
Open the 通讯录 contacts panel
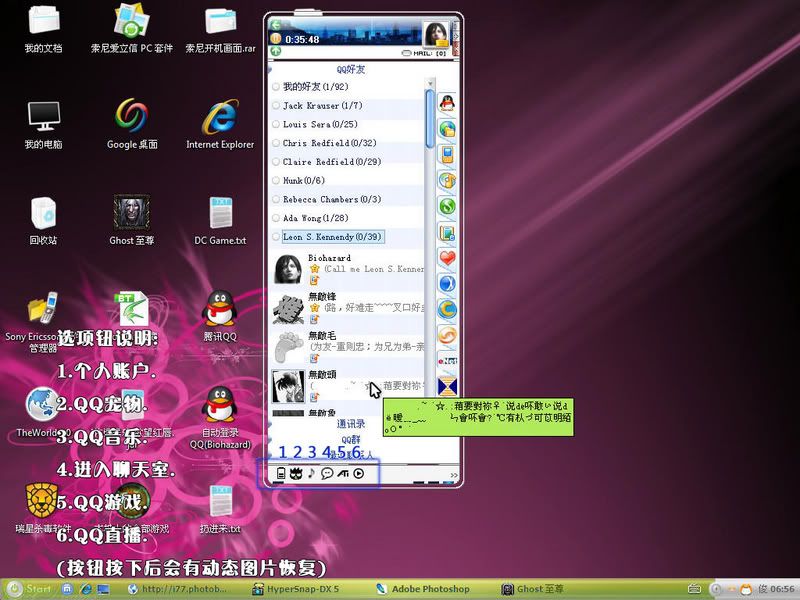350,424
